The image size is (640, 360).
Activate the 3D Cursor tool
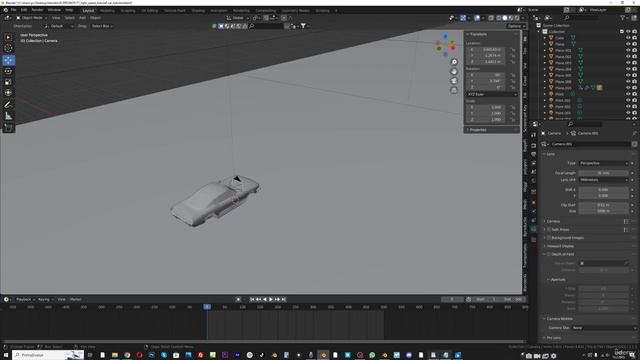(x=8, y=48)
